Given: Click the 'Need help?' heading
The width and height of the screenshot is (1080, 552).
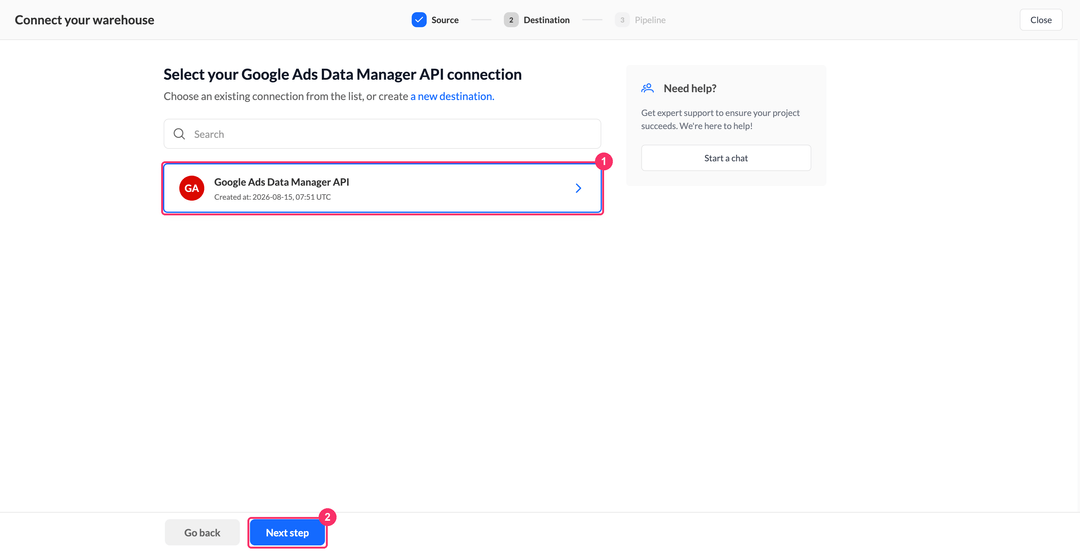Looking at the screenshot, I should (690, 88).
